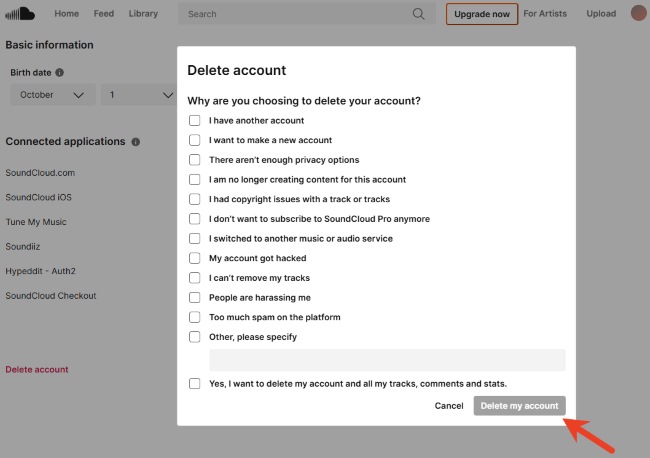Click the 'Delete account' dialog title
This screenshot has width=650, height=458.
237,70
